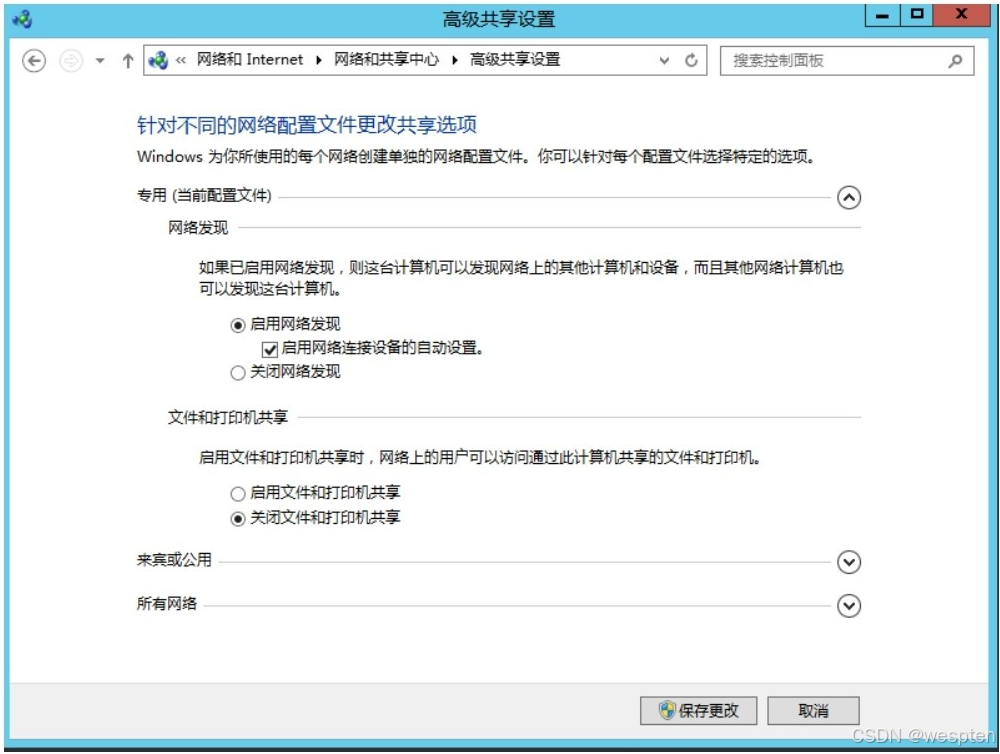The width and height of the screenshot is (1000, 754).
Task: Open 网络和共享中心 breadcrumb
Action: pyautogui.click(x=386, y=60)
